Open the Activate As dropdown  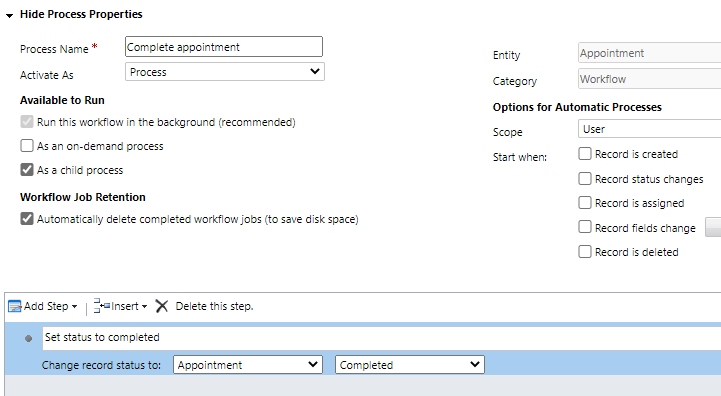click(224, 72)
